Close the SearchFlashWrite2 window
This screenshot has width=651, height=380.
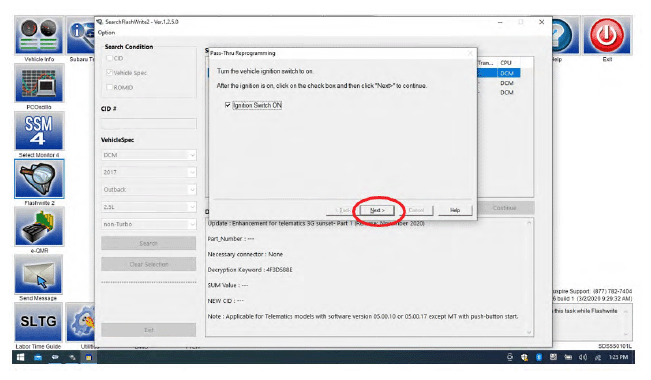tap(541, 22)
